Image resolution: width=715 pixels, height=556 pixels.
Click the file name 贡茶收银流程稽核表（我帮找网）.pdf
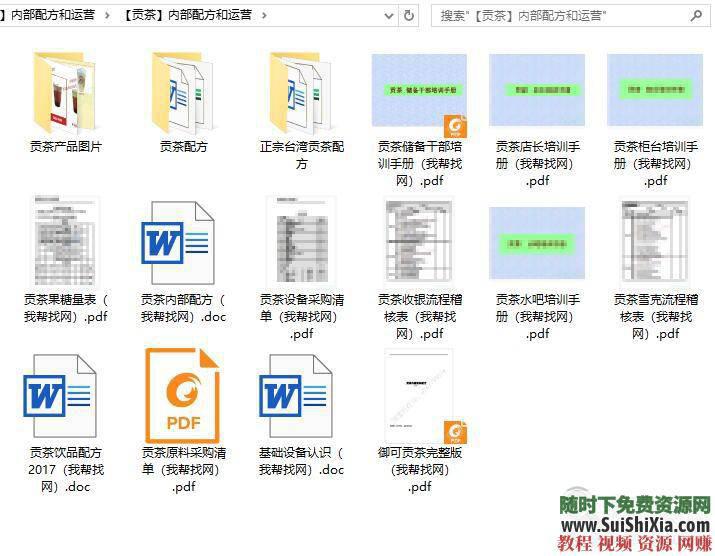[420, 317]
